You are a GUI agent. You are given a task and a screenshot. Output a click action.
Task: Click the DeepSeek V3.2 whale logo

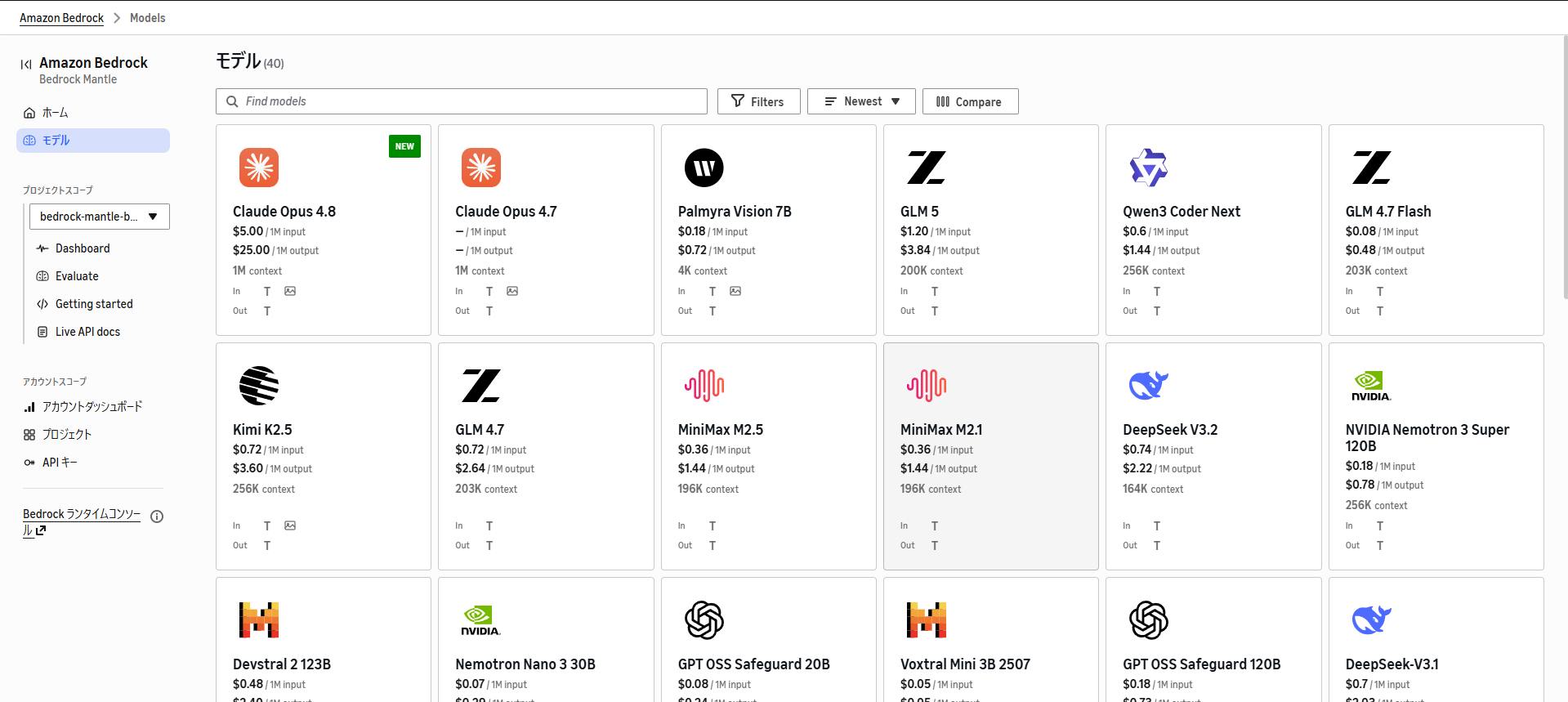click(1149, 386)
